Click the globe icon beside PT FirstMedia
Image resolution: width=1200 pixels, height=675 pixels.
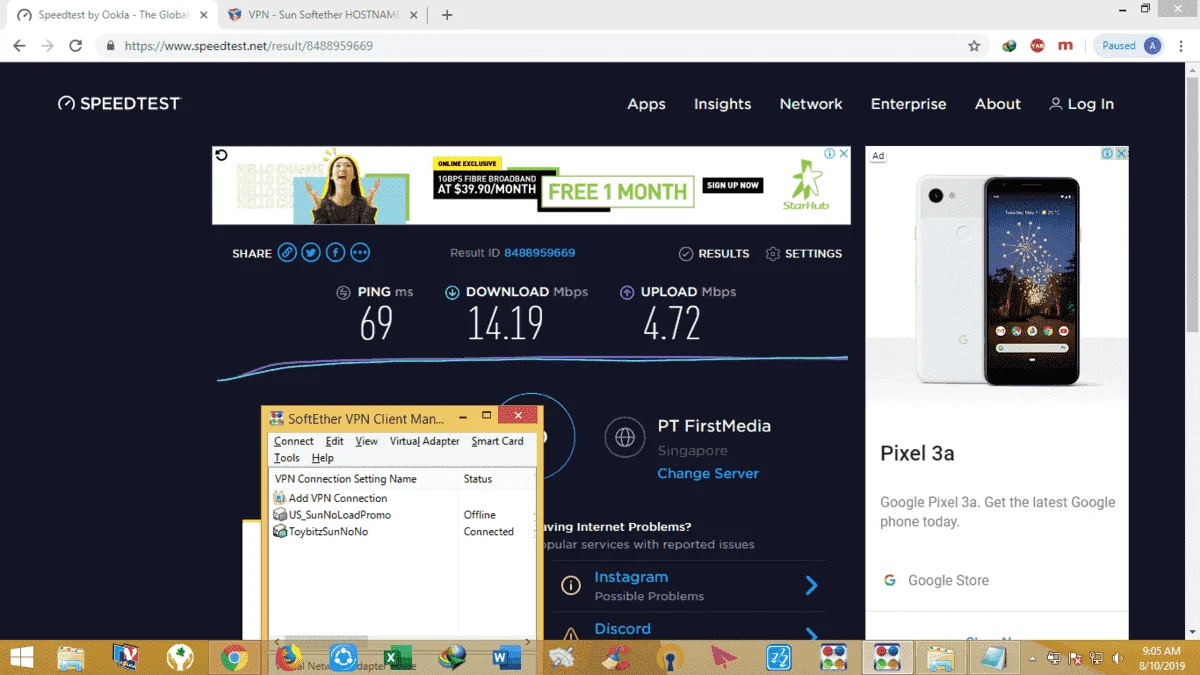click(x=625, y=437)
